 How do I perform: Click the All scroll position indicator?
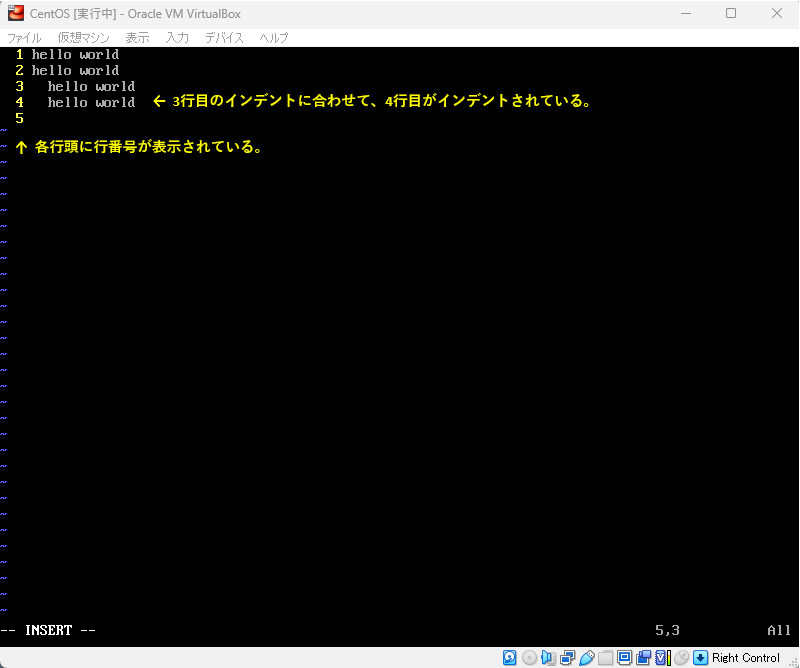tap(779, 630)
